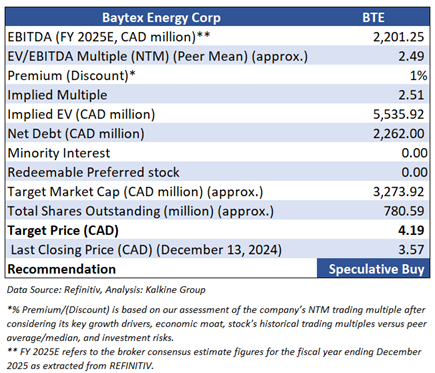
Task: Click the peer mean multiple 2.49
Action: point(411,56)
